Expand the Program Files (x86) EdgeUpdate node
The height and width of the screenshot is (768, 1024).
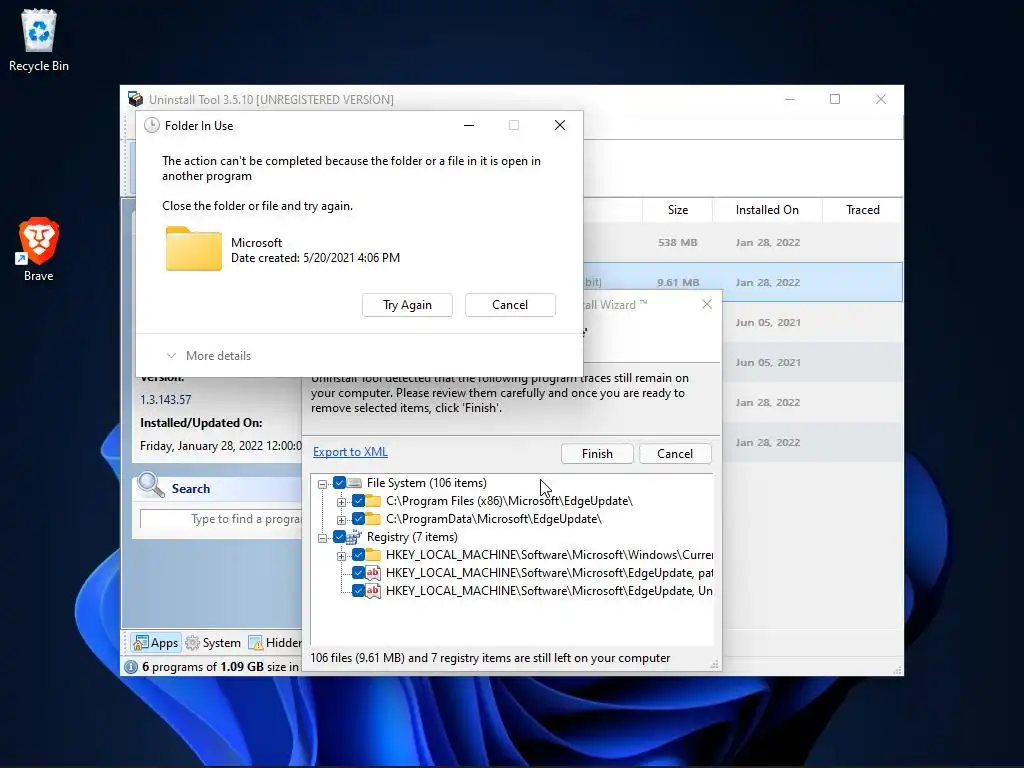coord(341,502)
